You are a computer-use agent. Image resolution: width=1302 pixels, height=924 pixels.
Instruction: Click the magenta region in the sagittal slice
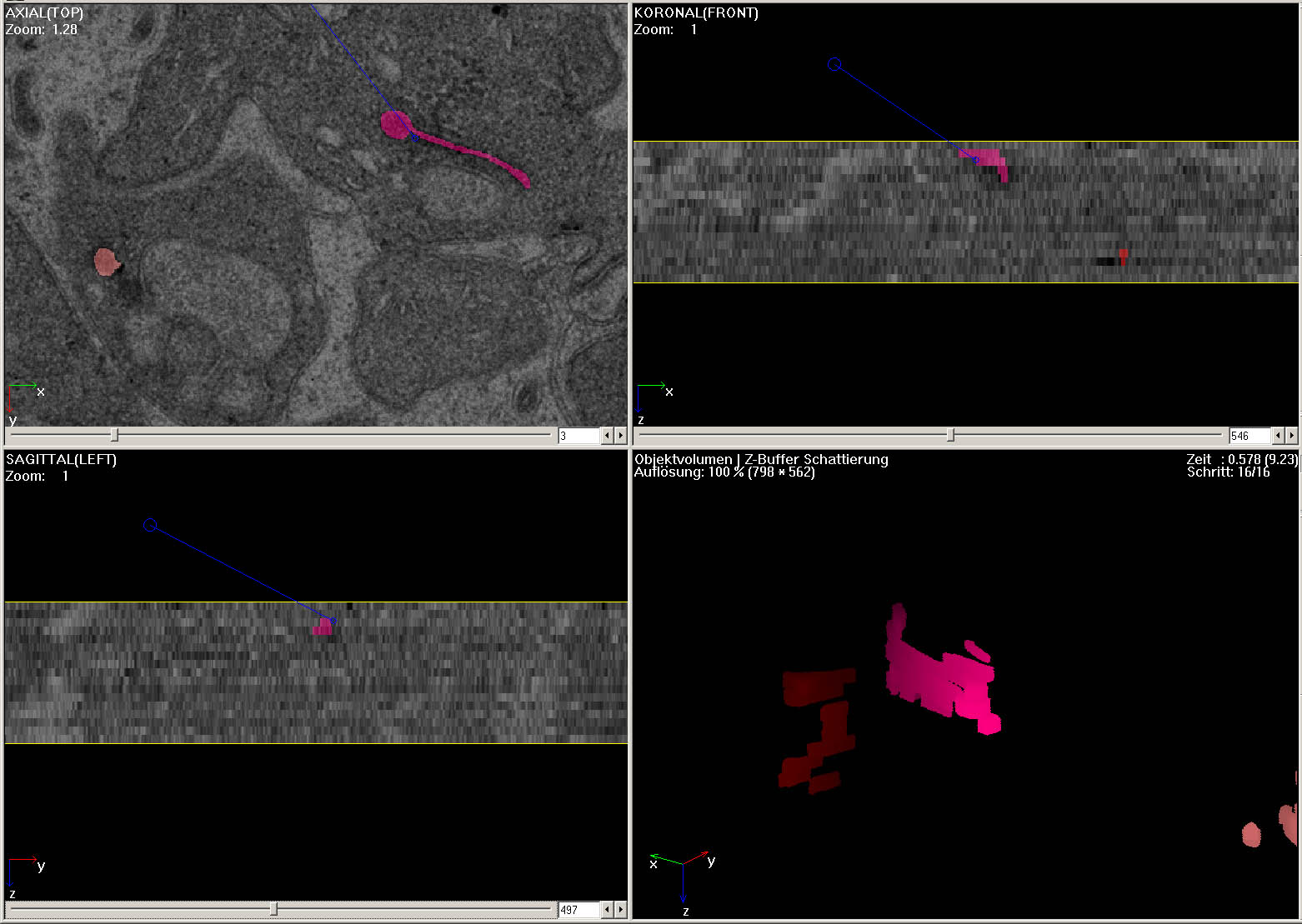point(323,627)
